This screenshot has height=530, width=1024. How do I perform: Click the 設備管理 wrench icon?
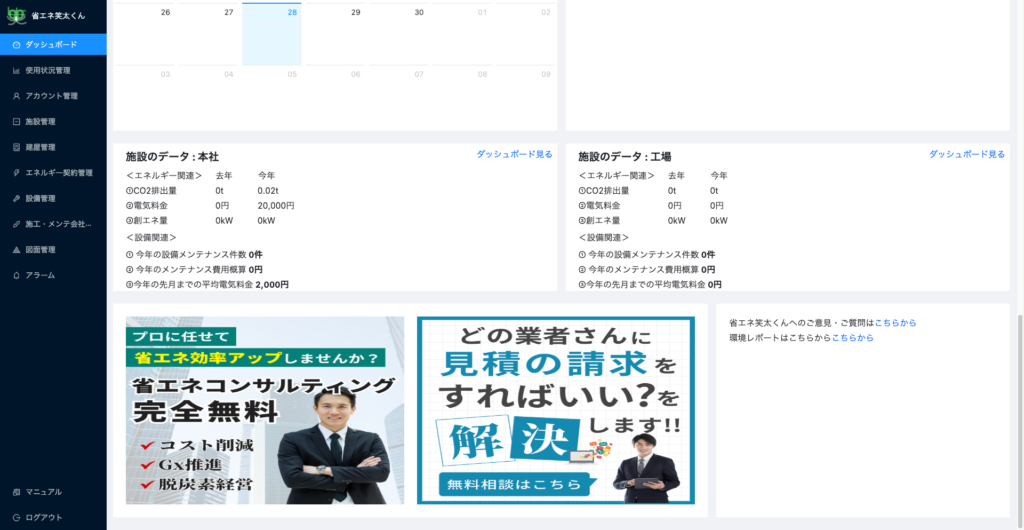(16, 198)
